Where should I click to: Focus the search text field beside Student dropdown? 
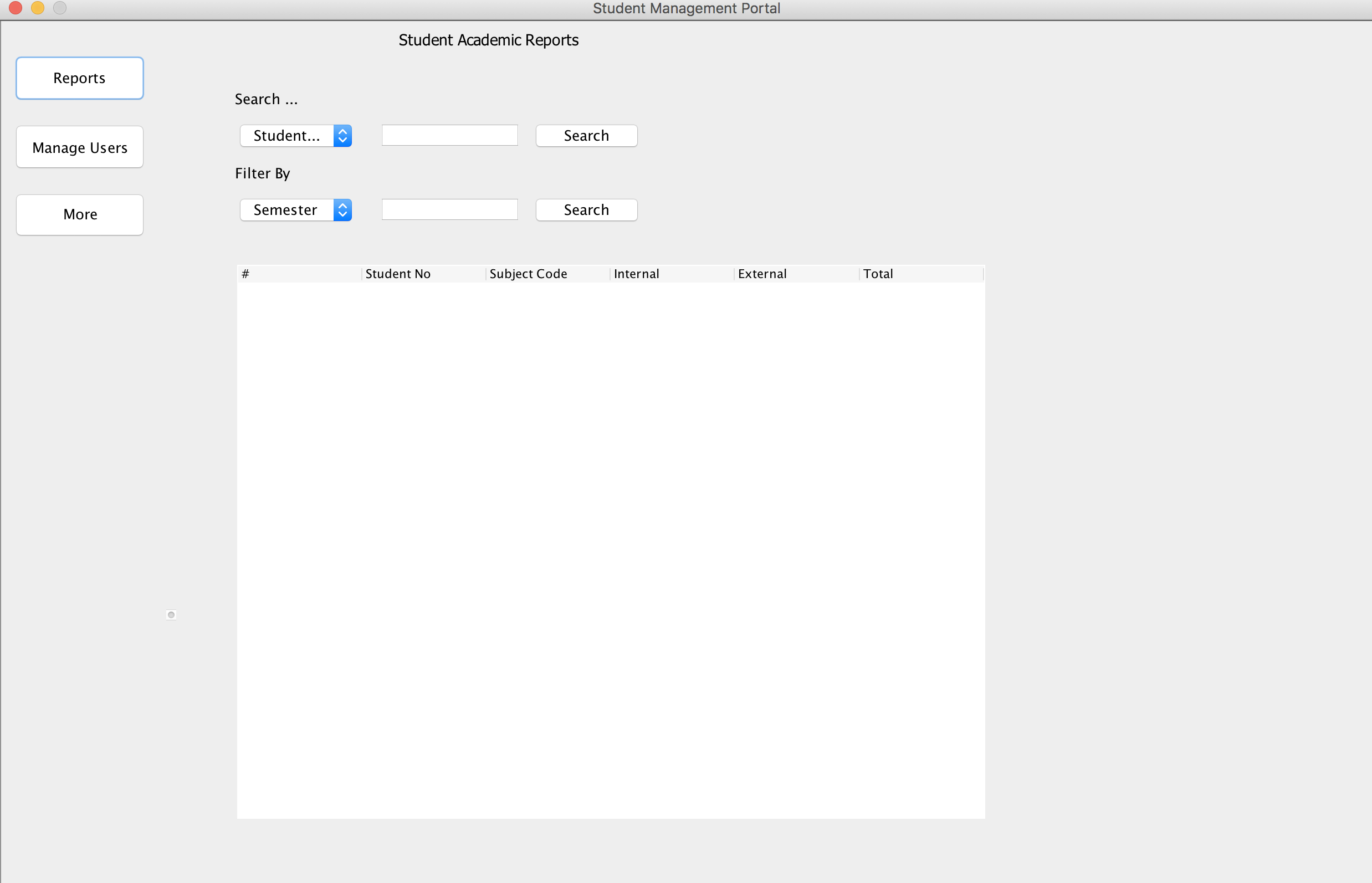(450, 135)
